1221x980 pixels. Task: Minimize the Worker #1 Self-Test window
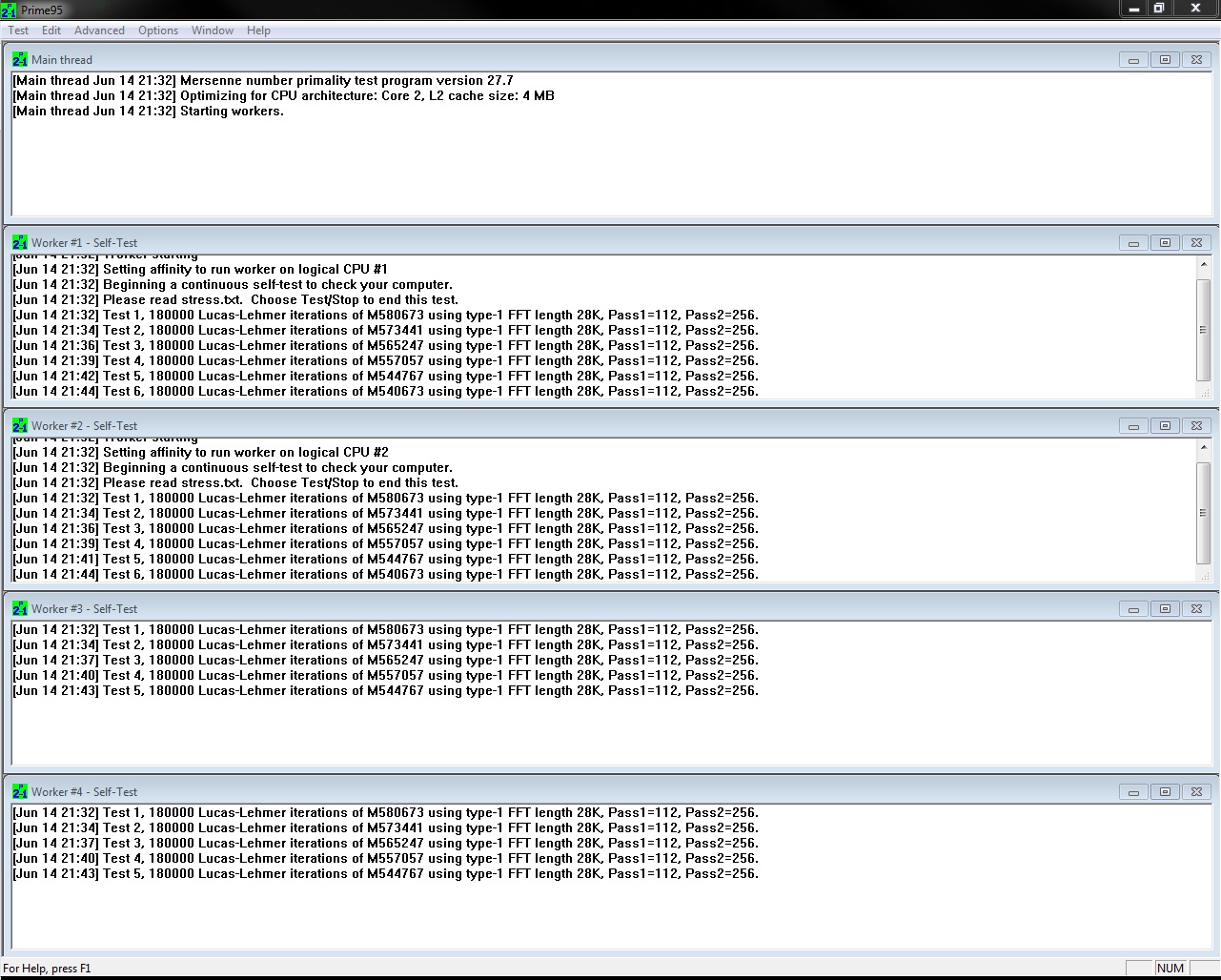1133,242
